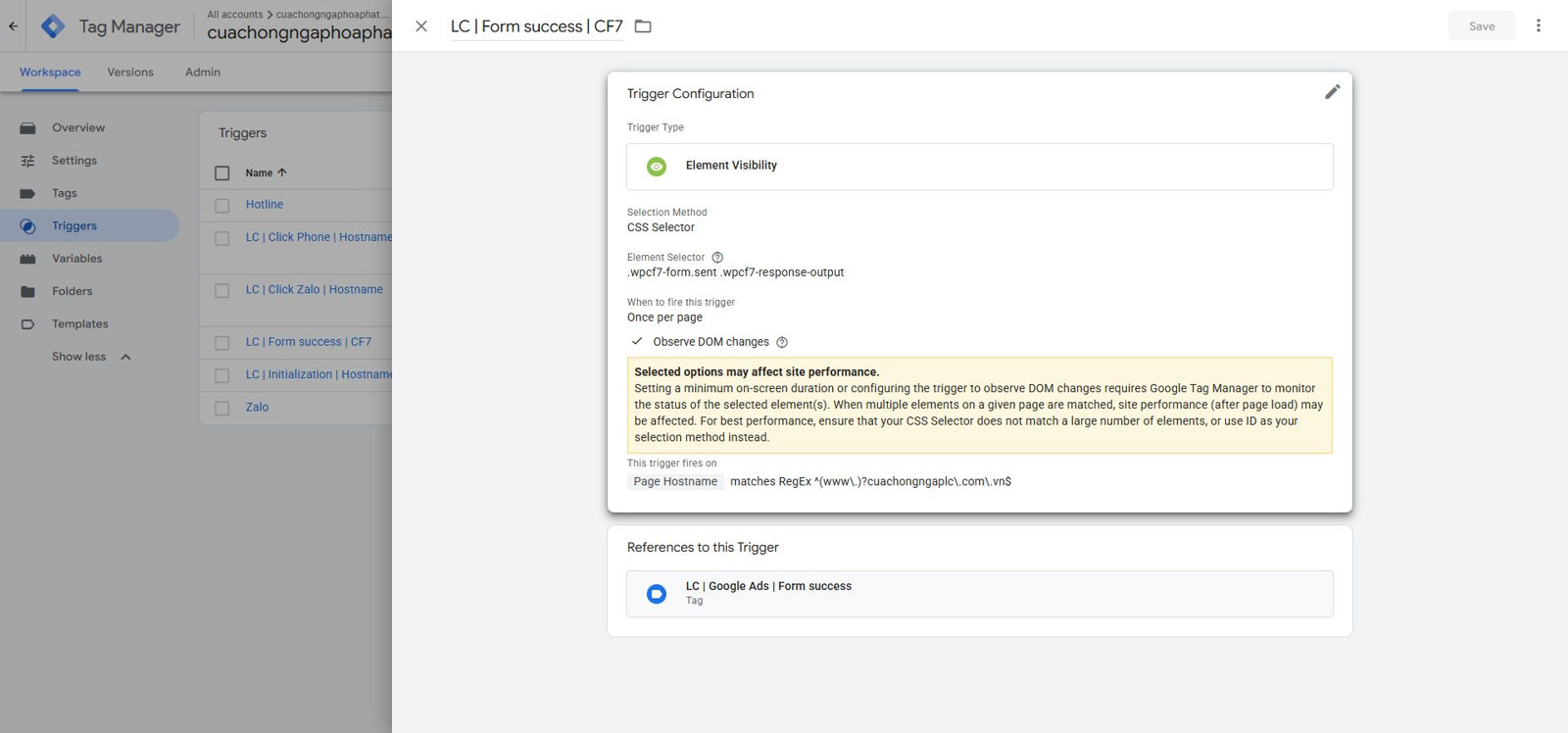This screenshot has width=1568, height=733.
Task: Collapse sidebar with Show less chevron
Action: click(125, 357)
